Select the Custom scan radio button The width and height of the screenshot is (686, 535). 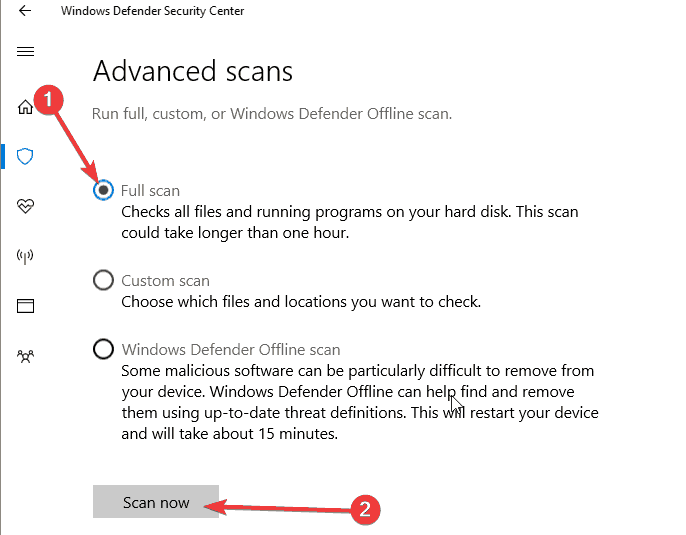click(x=103, y=280)
